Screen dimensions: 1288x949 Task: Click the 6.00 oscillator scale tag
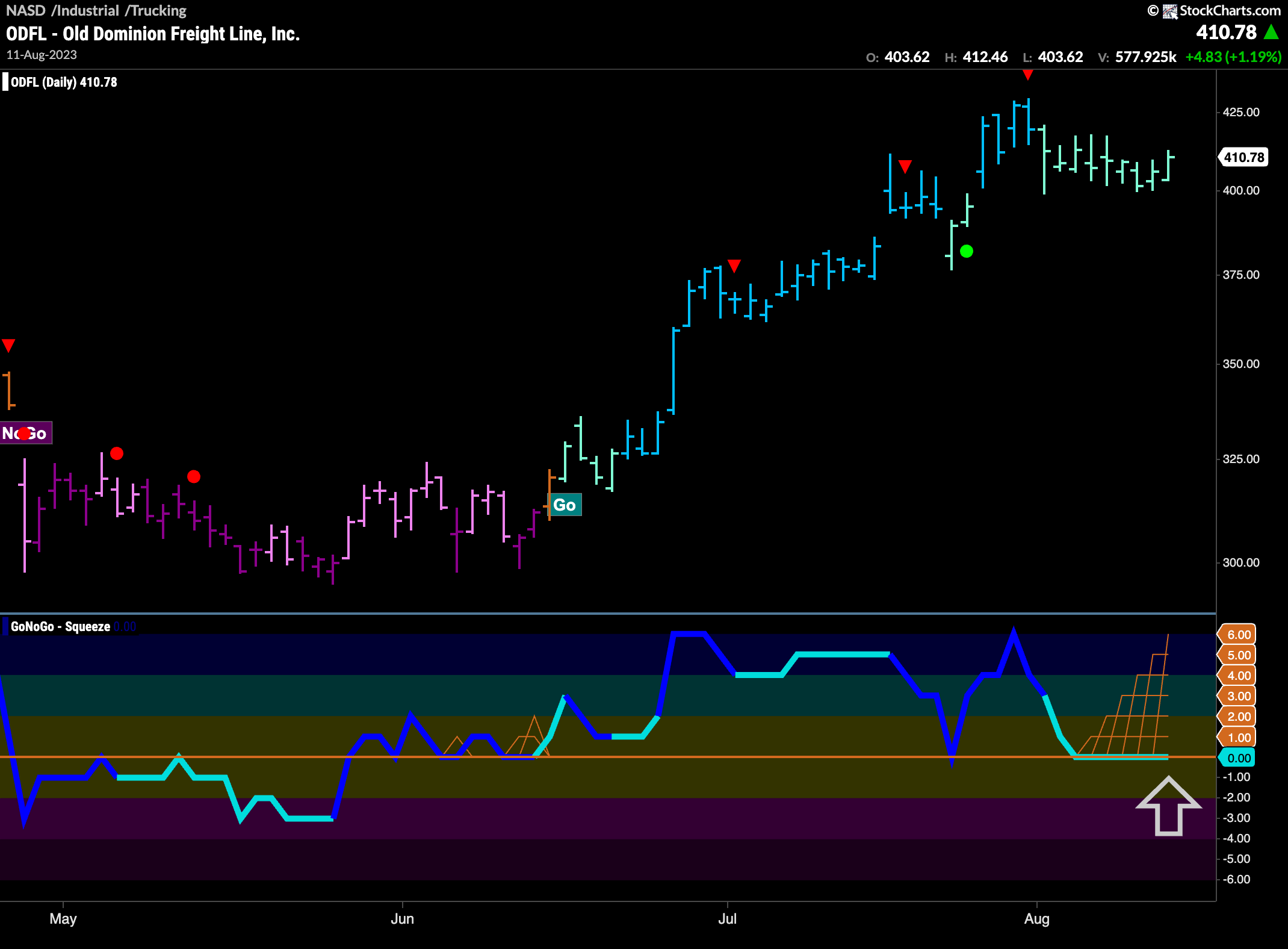1237,635
